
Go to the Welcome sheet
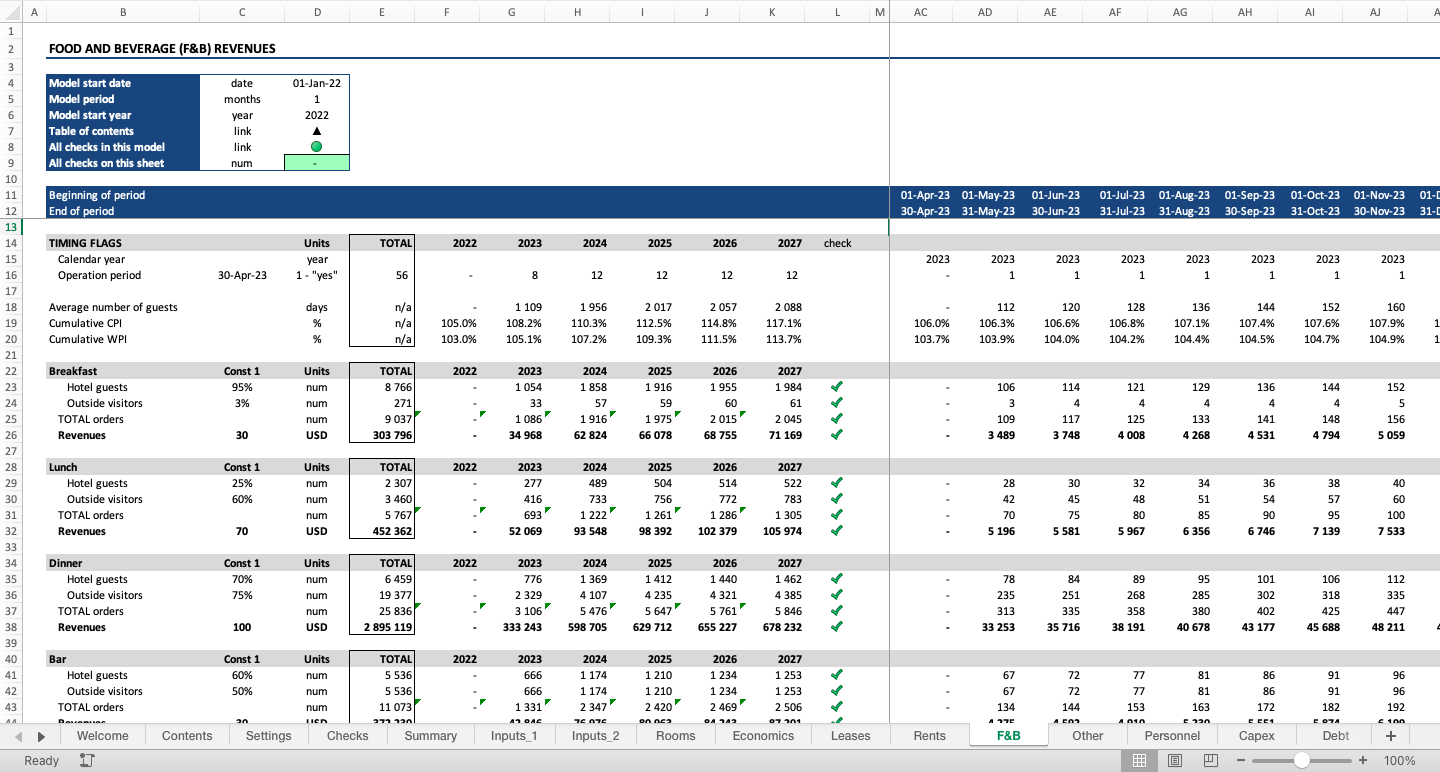point(103,735)
